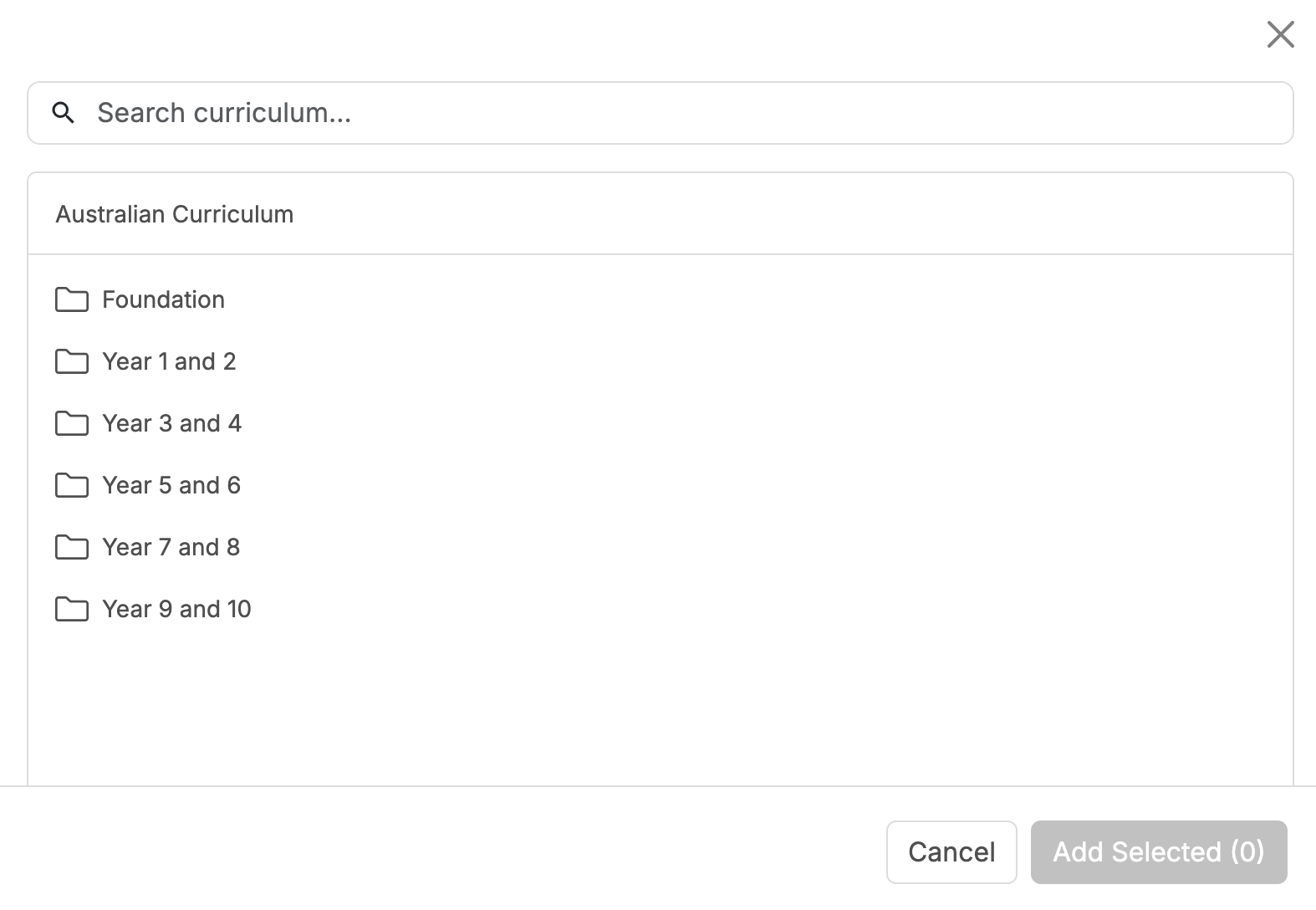Click the folder icon beside Year 7 and 8
The height and width of the screenshot is (910, 1316).
(73, 547)
